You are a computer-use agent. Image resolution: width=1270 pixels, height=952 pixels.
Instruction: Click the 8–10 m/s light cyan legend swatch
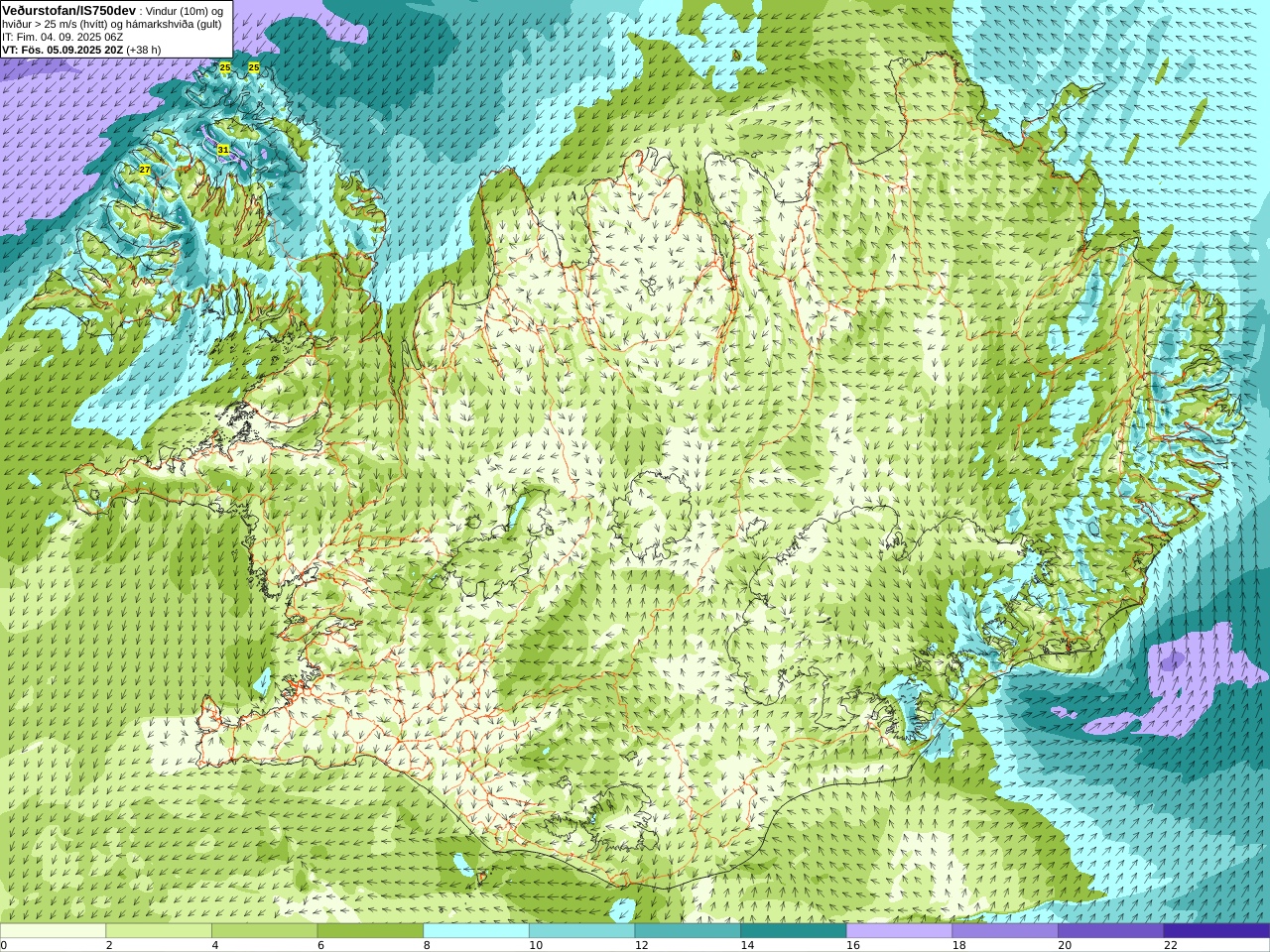(x=476, y=930)
